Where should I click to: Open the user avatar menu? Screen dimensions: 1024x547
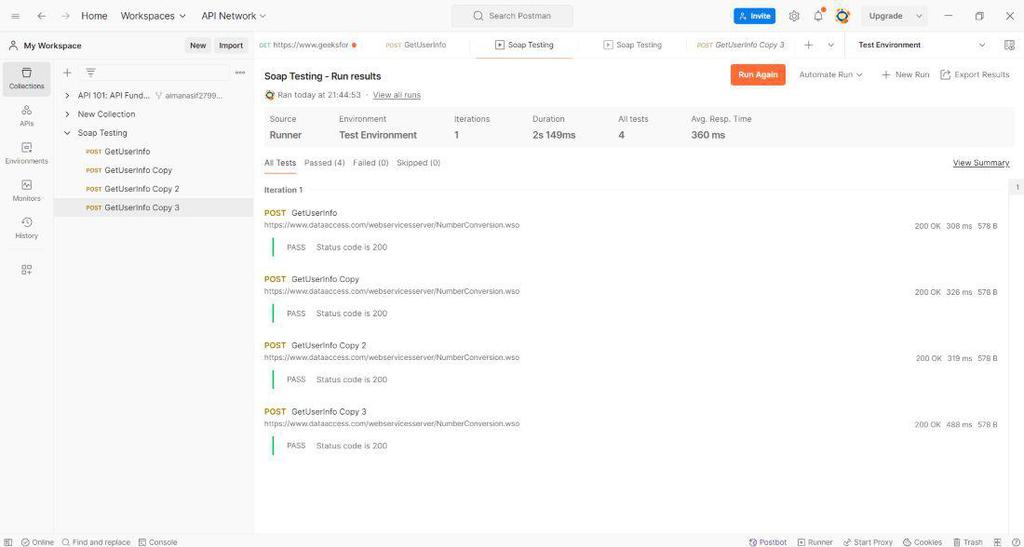tap(842, 16)
